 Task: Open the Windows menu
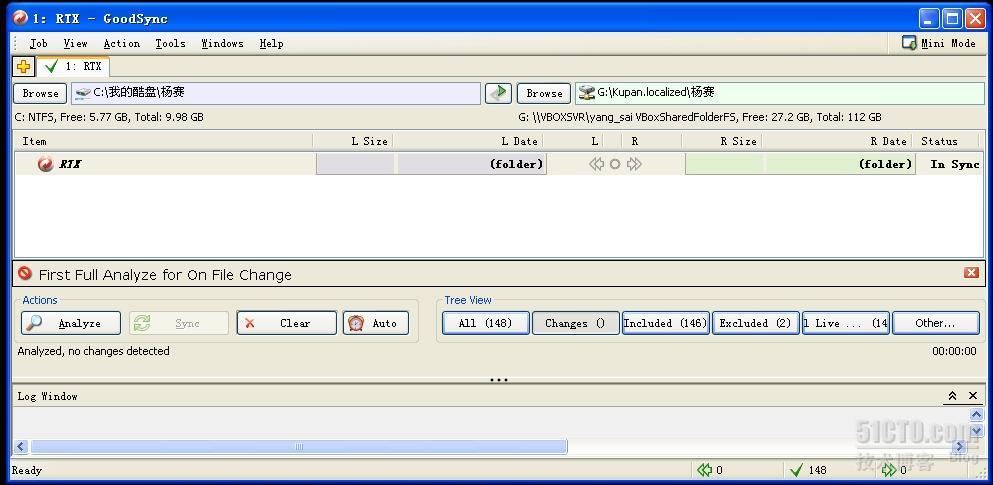[x=222, y=43]
